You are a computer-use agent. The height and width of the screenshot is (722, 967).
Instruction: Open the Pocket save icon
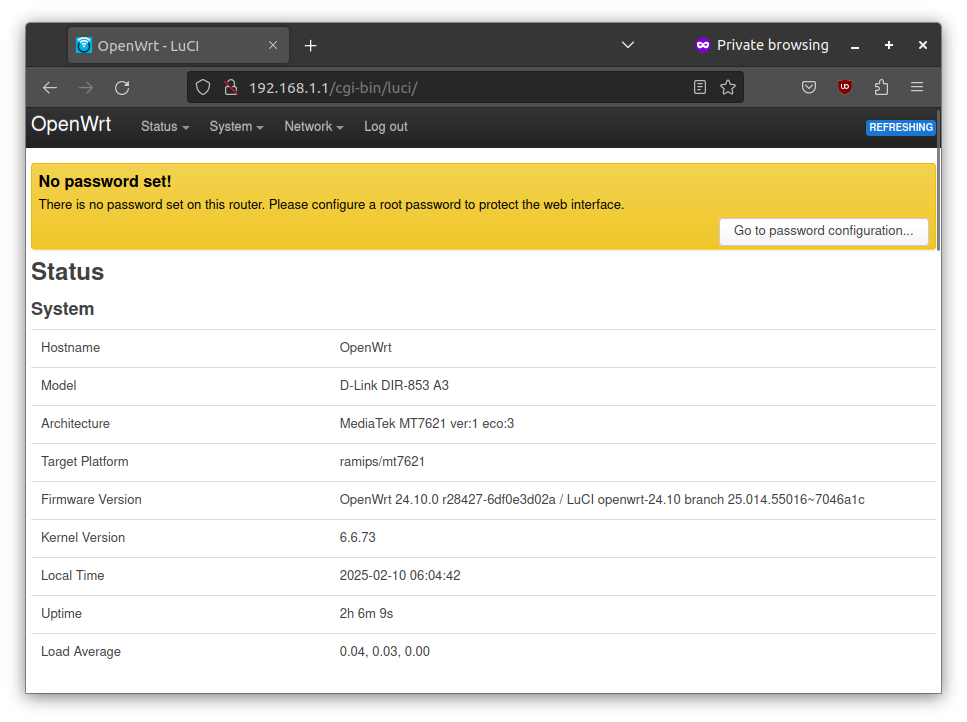click(x=809, y=87)
